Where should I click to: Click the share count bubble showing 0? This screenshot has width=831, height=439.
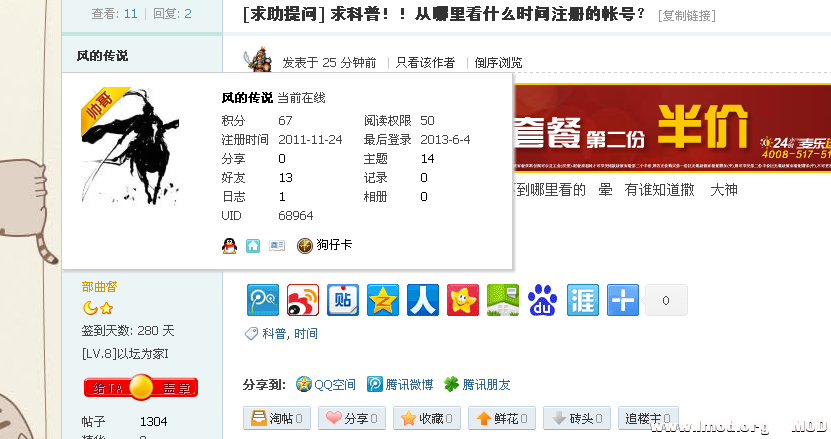(666, 300)
